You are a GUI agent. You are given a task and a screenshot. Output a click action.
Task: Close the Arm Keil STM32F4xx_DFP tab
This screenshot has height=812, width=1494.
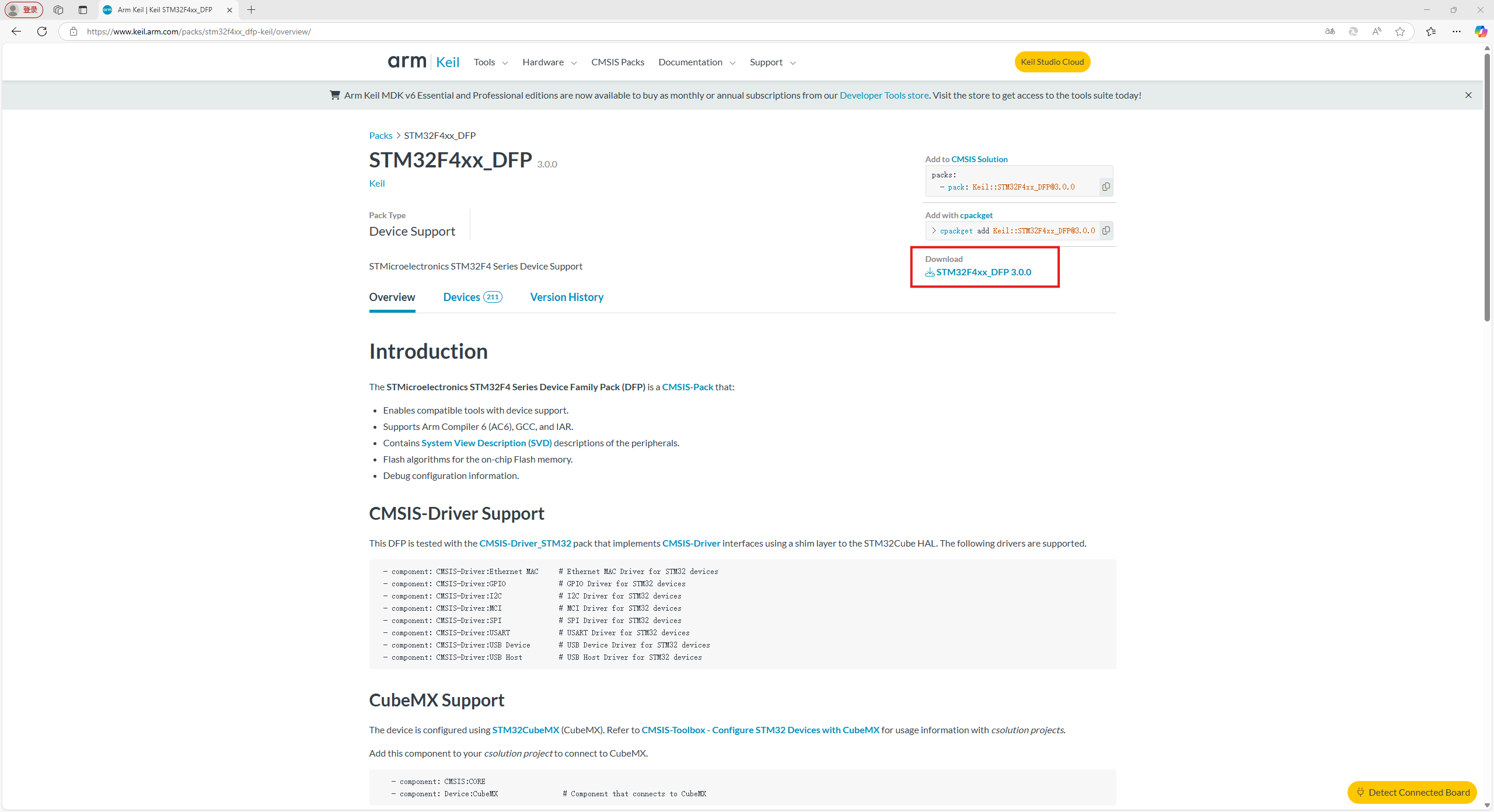[x=229, y=10]
